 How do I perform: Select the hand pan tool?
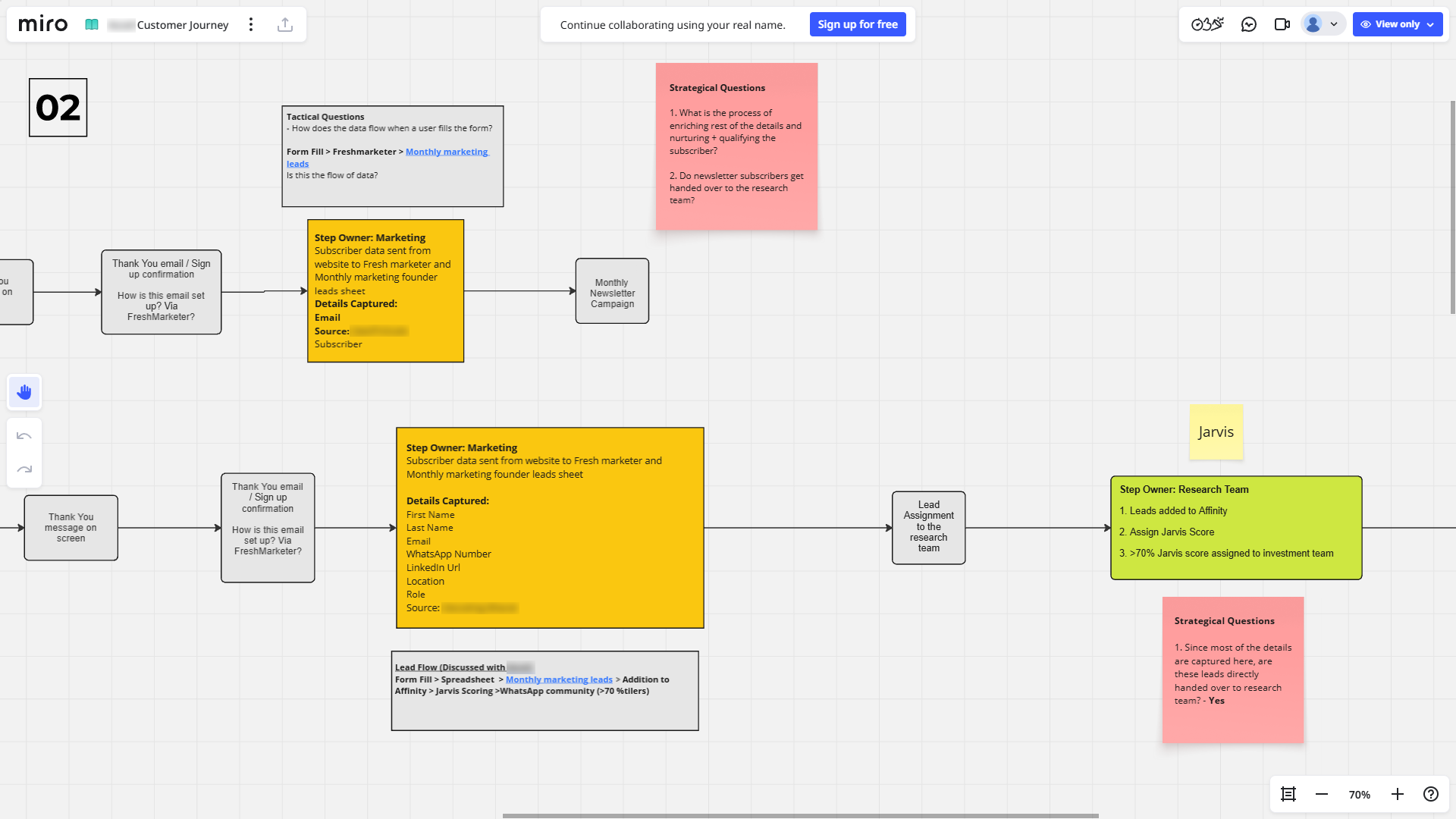(24, 392)
